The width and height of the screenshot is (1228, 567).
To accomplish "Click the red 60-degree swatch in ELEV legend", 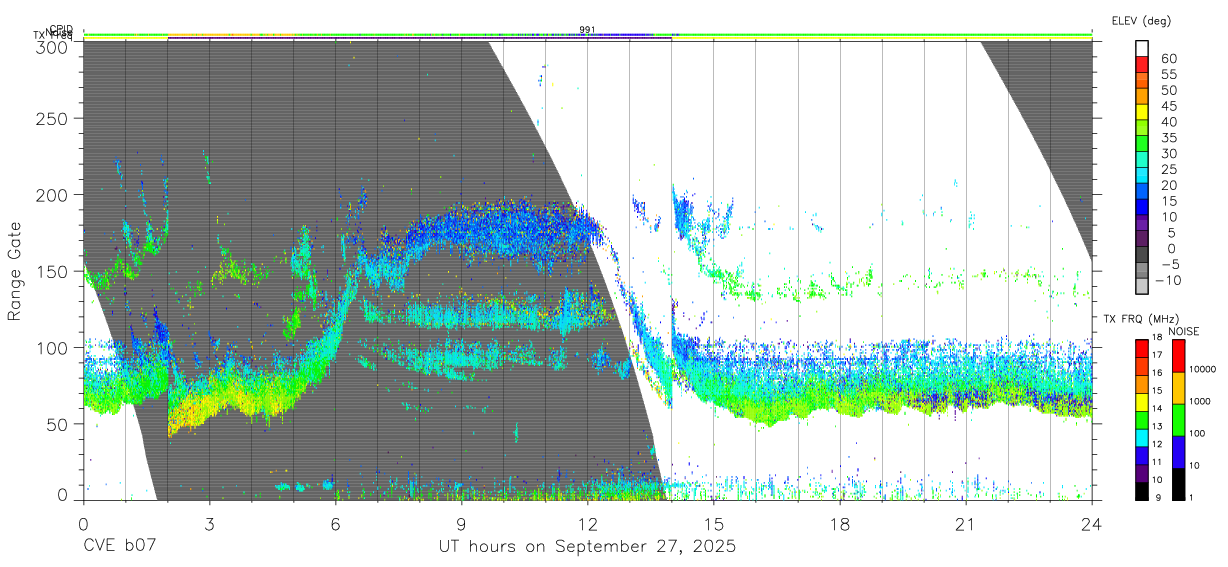I will 1142,63.
